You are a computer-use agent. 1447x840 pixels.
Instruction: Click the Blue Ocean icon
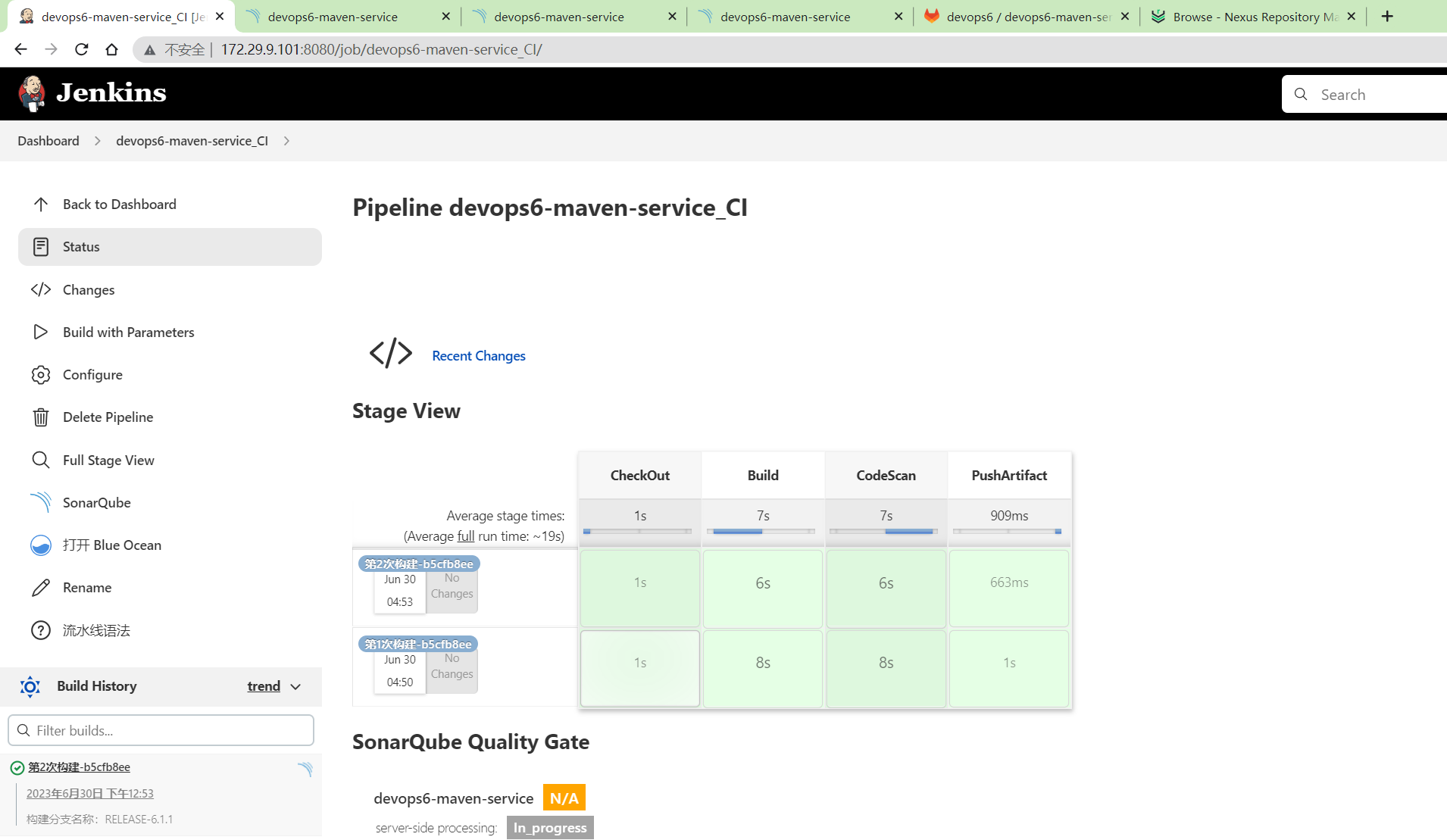(41, 545)
